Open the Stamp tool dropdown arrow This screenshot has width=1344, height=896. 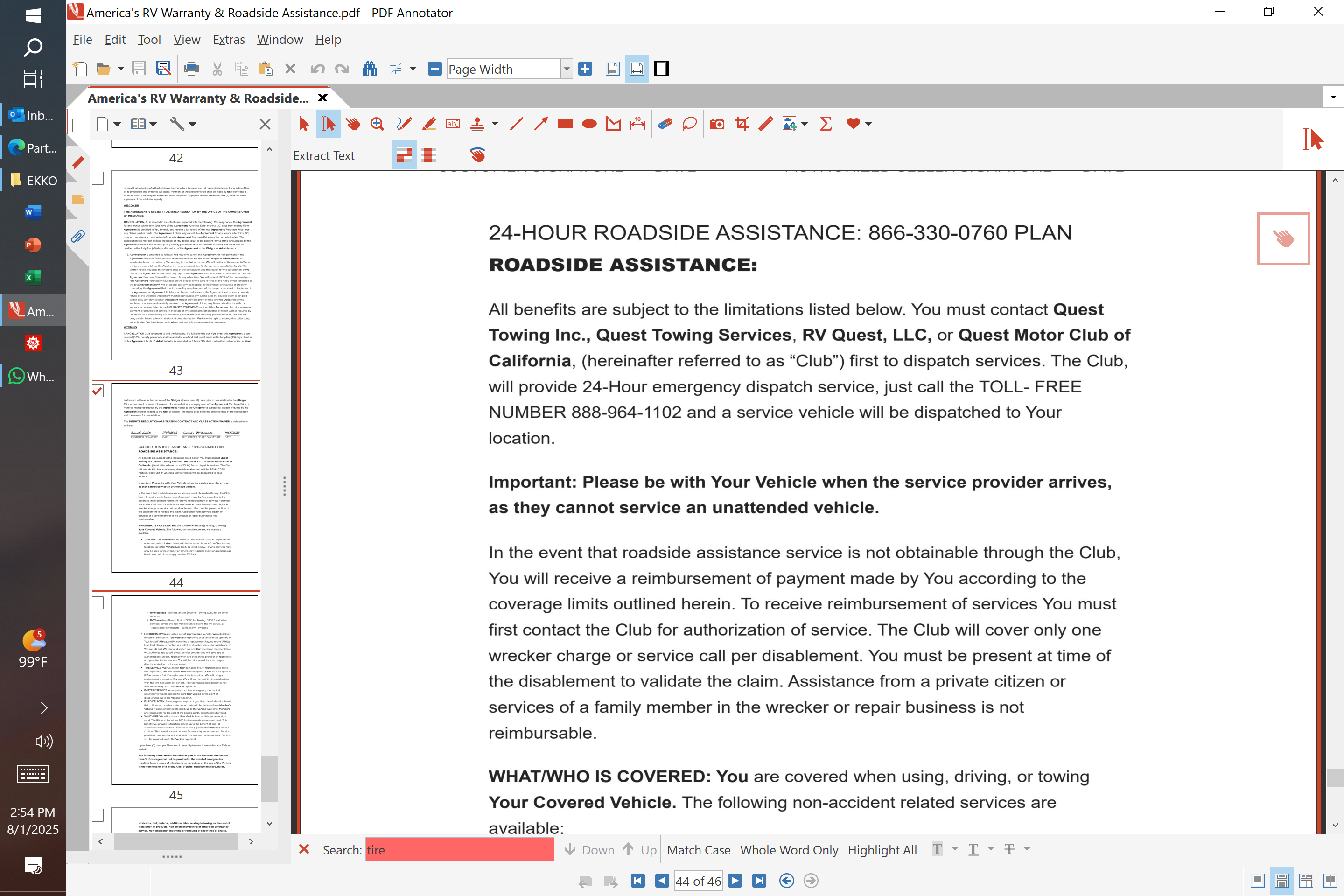tap(495, 124)
